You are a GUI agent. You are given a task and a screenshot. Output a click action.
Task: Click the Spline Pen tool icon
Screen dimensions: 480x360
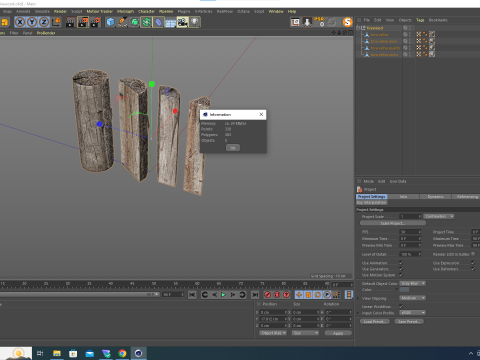tap(122, 22)
